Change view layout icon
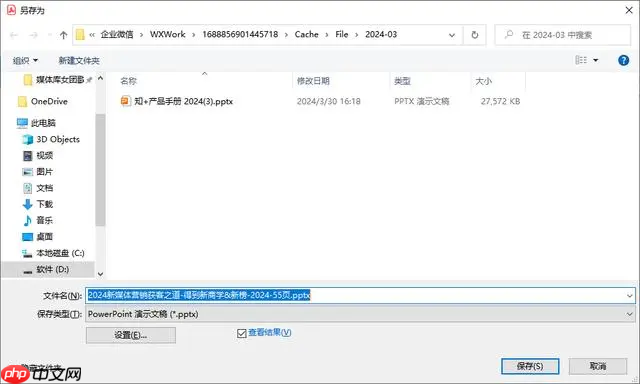 (x=581, y=60)
